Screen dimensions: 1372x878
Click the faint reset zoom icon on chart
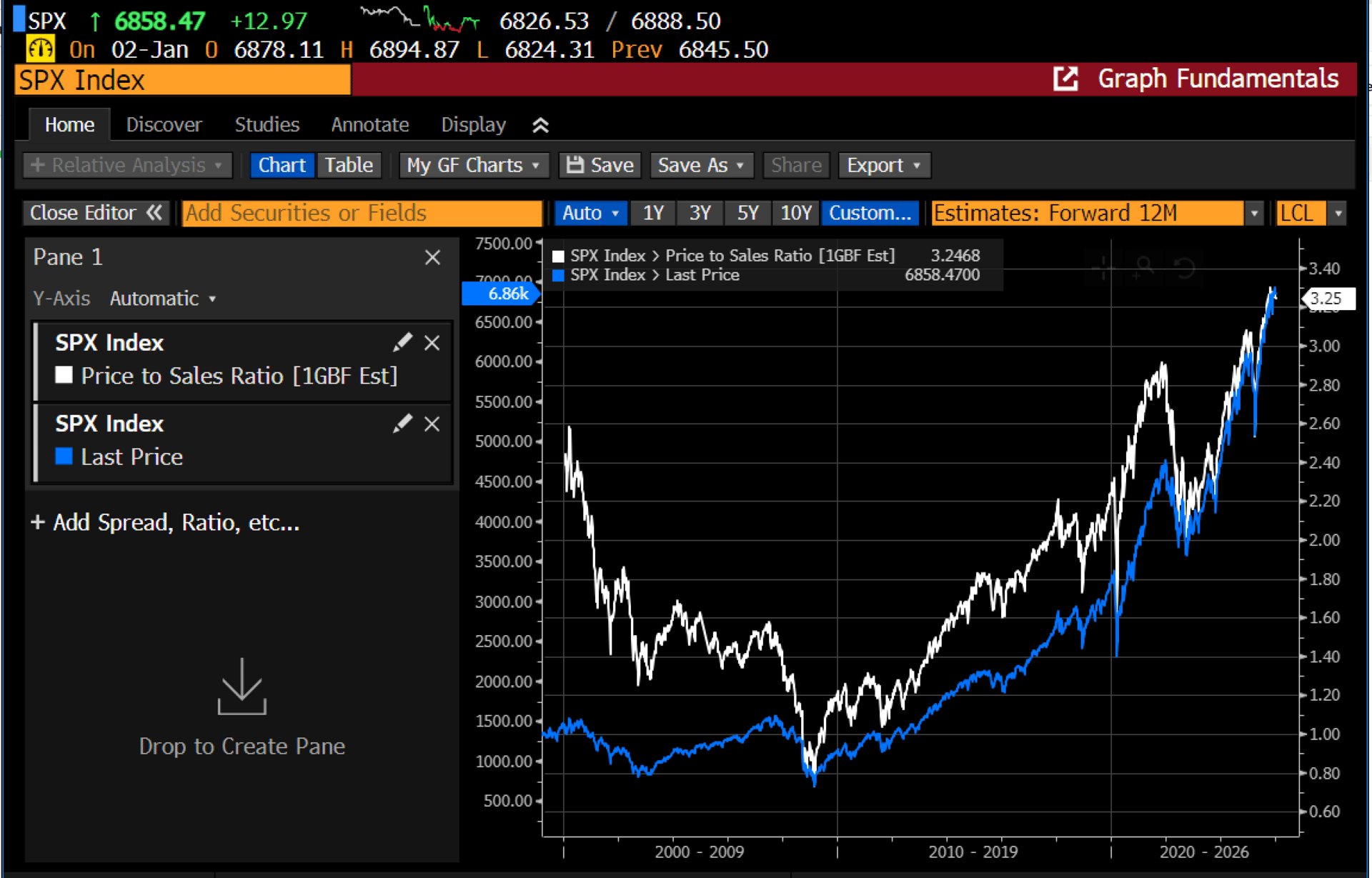point(1185,268)
